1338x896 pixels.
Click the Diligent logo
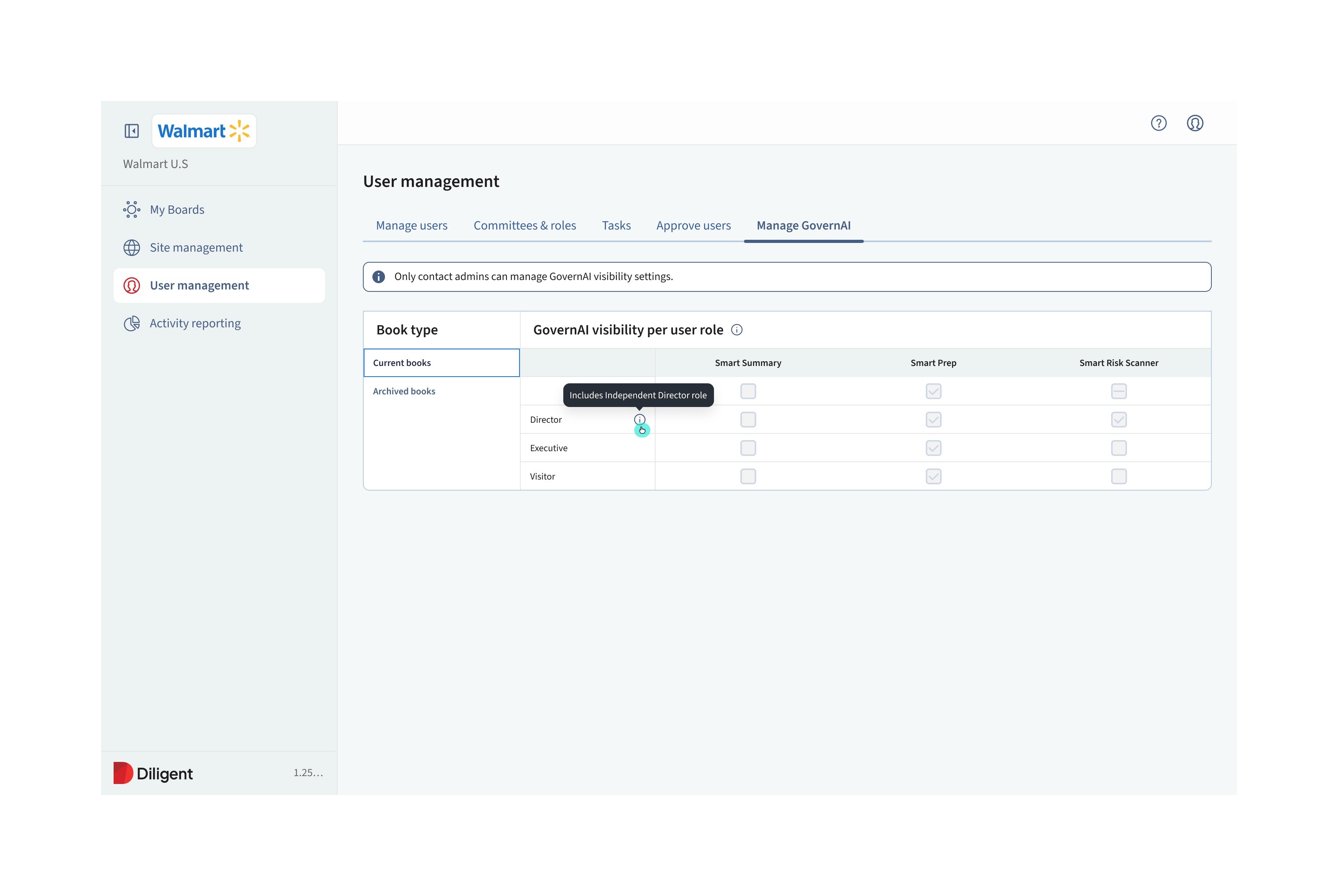tap(153, 773)
